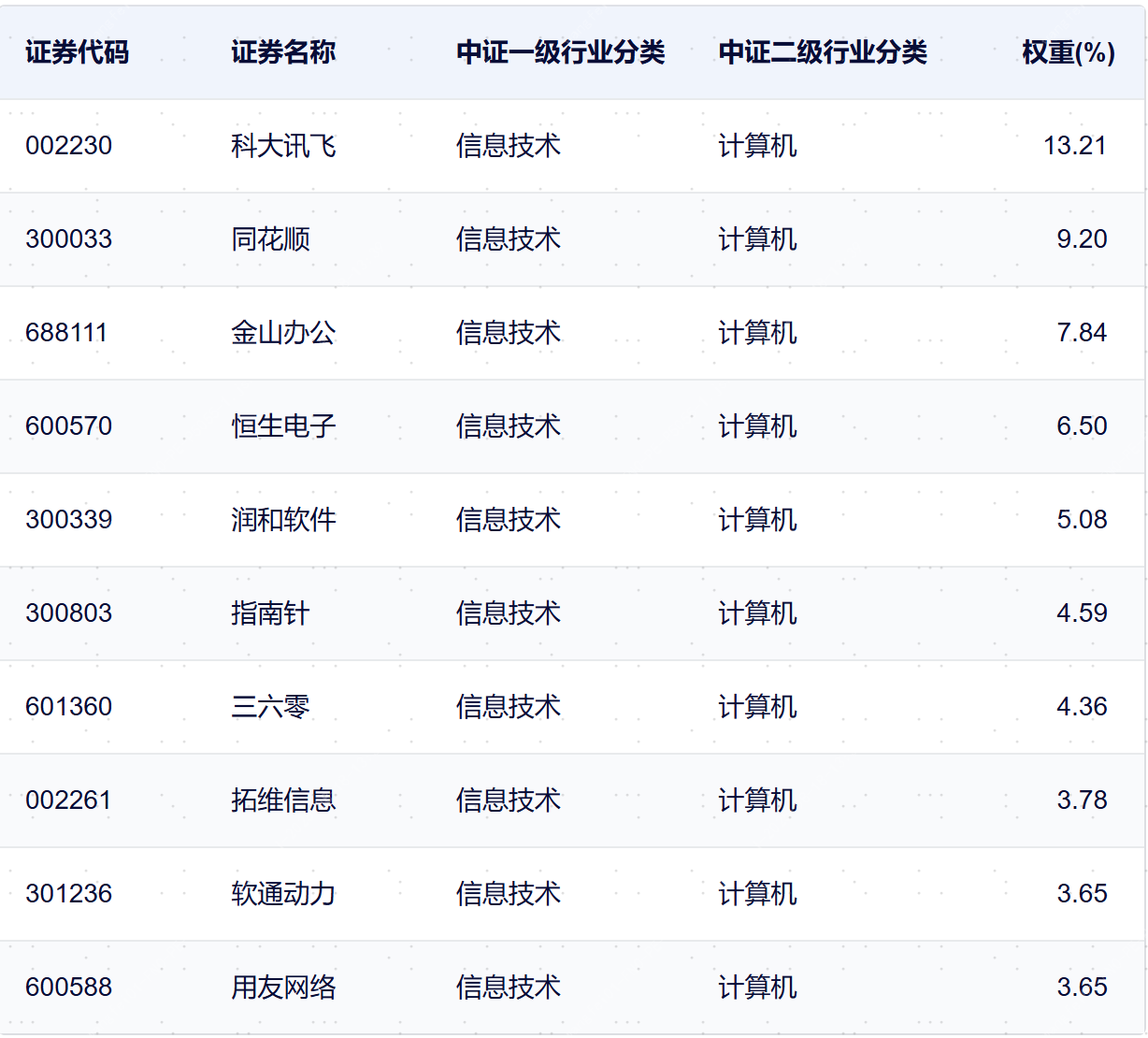Select security name 指南针
The image size is (1148, 1038).
(x=270, y=613)
